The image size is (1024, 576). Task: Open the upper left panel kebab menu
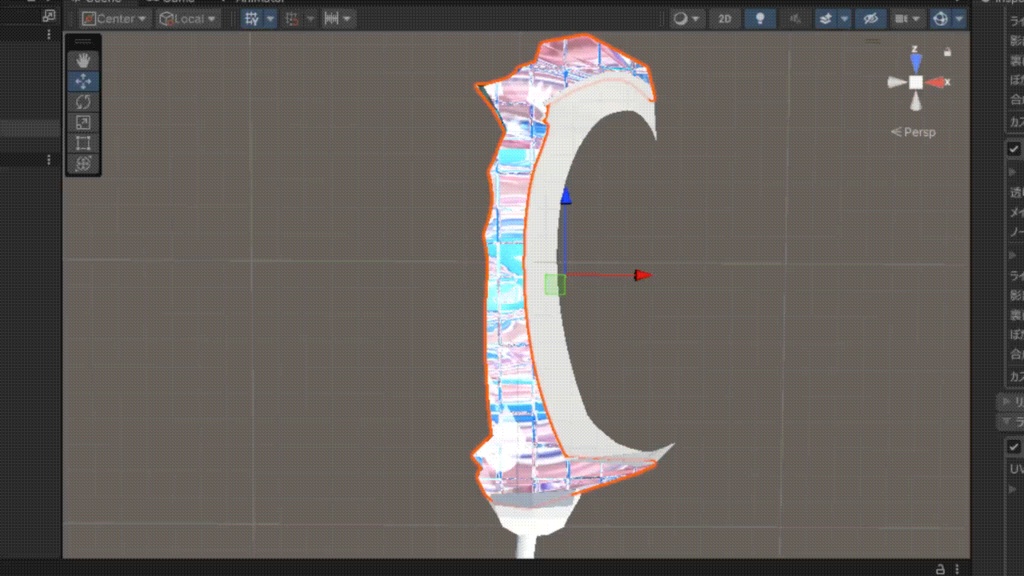(x=49, y=35)
